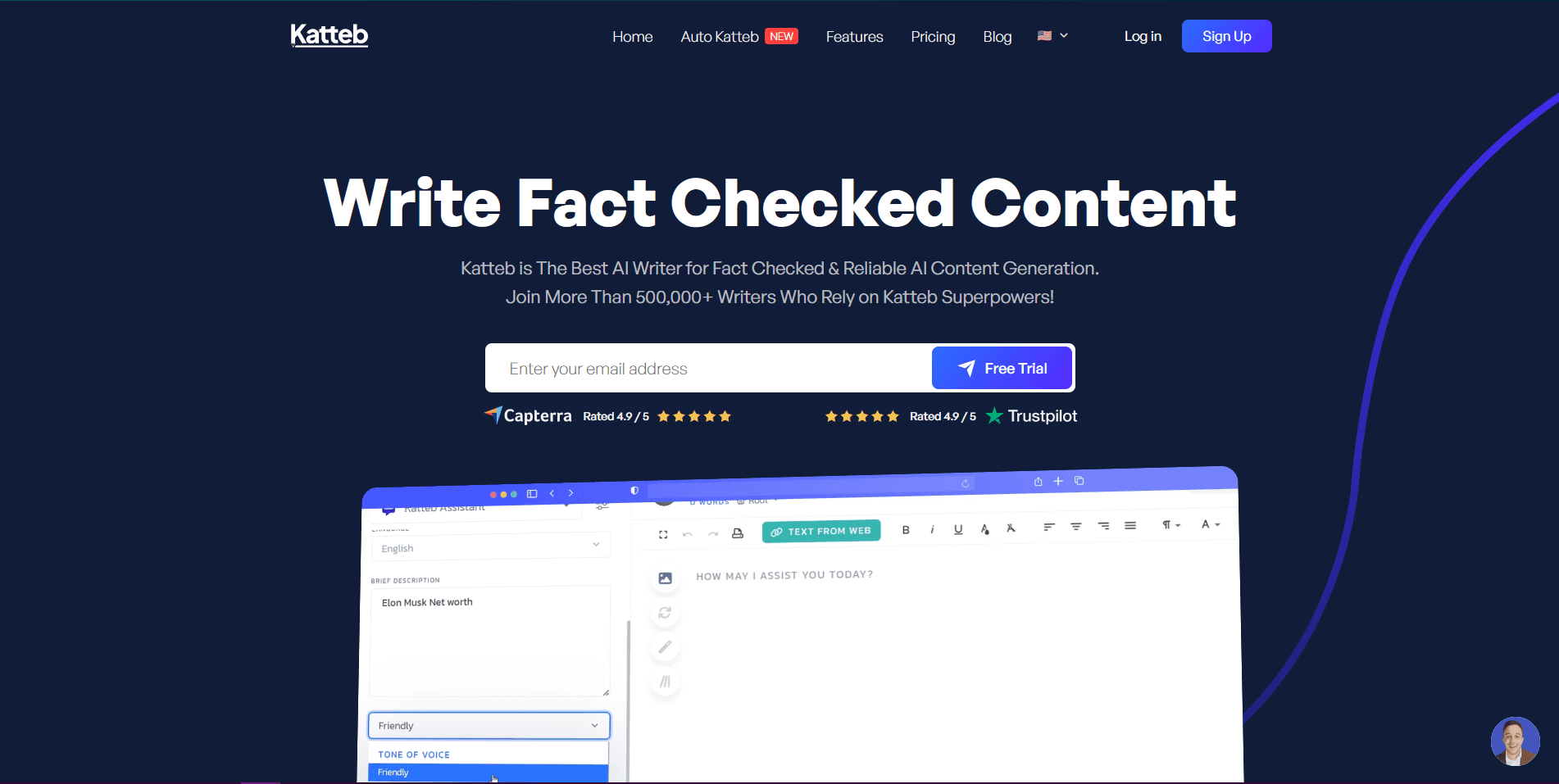Click the mock browser sidebar toggle icon
Viewport: 1559px width, 784px height.
(532, 494)
